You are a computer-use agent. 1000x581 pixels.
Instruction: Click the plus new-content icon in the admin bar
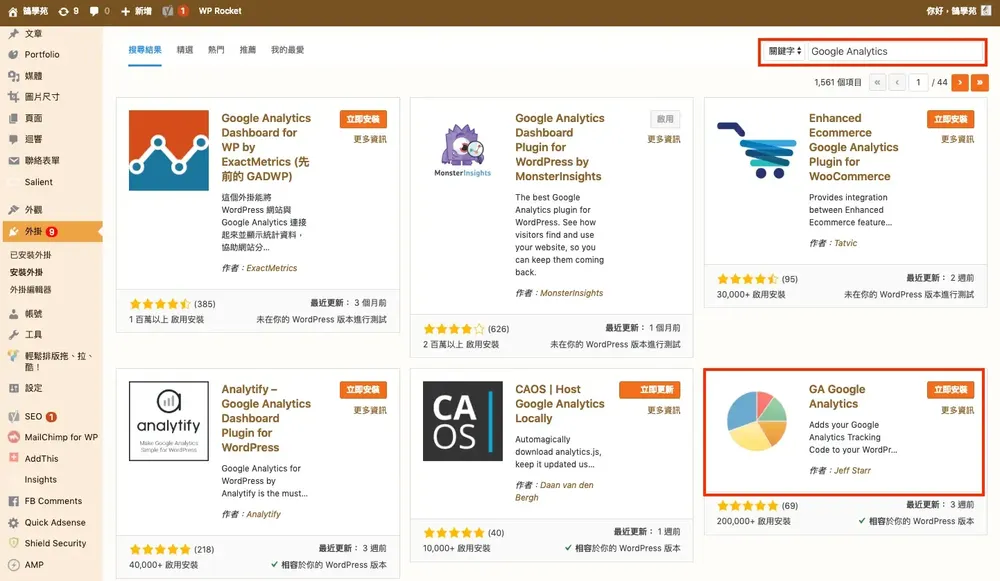[125, 11]
